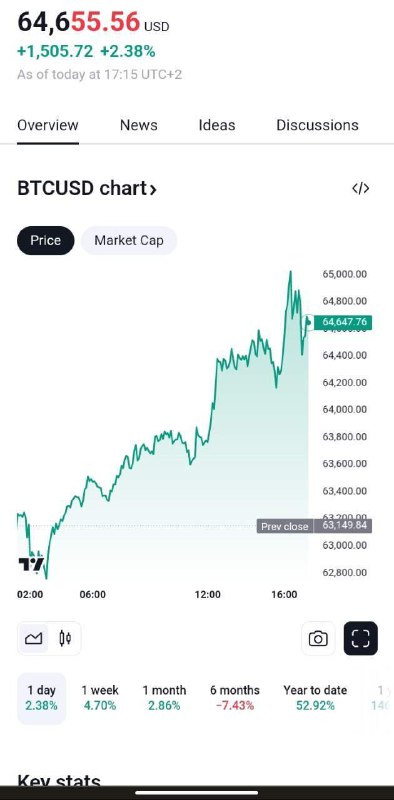Screen dimensions: 394x800
Task: Click the 64,647.76 current price tag
Action: [x=343, y=322]
